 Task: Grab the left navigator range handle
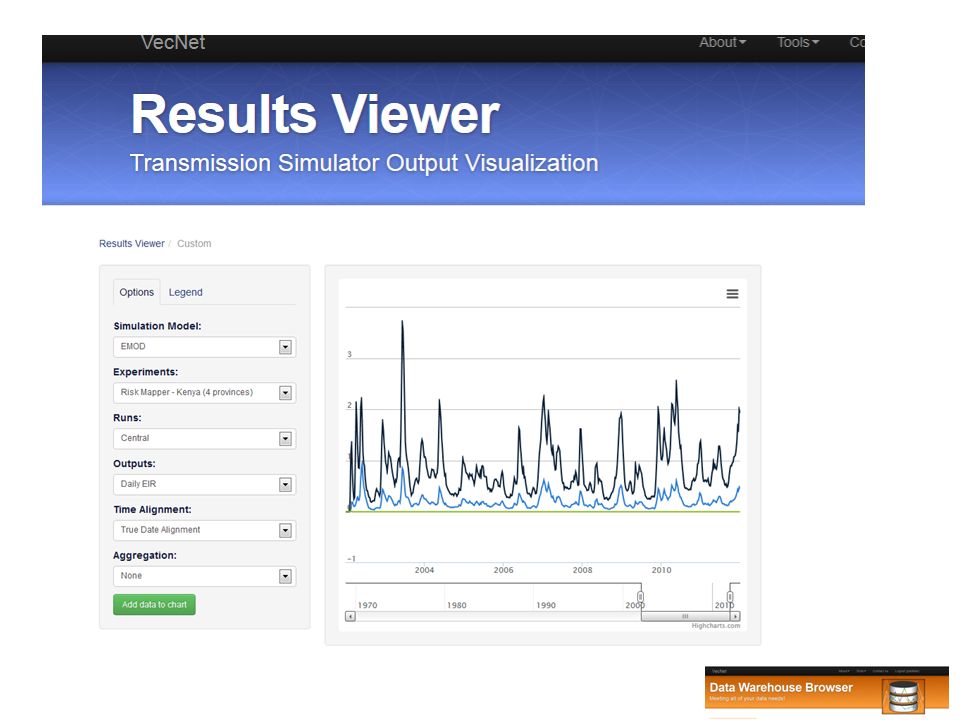640,596
